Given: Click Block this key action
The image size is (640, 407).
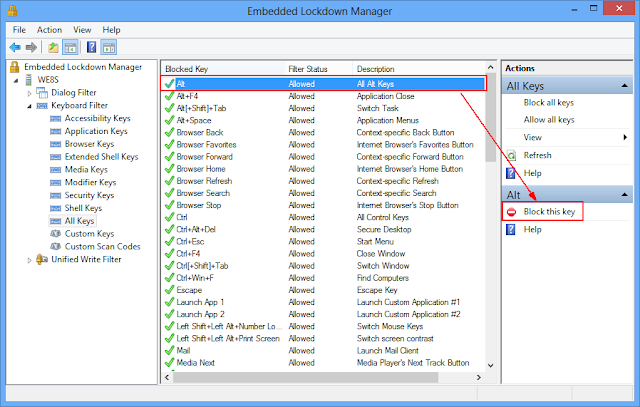Looking at the screenshot, I should coord(549,211).
